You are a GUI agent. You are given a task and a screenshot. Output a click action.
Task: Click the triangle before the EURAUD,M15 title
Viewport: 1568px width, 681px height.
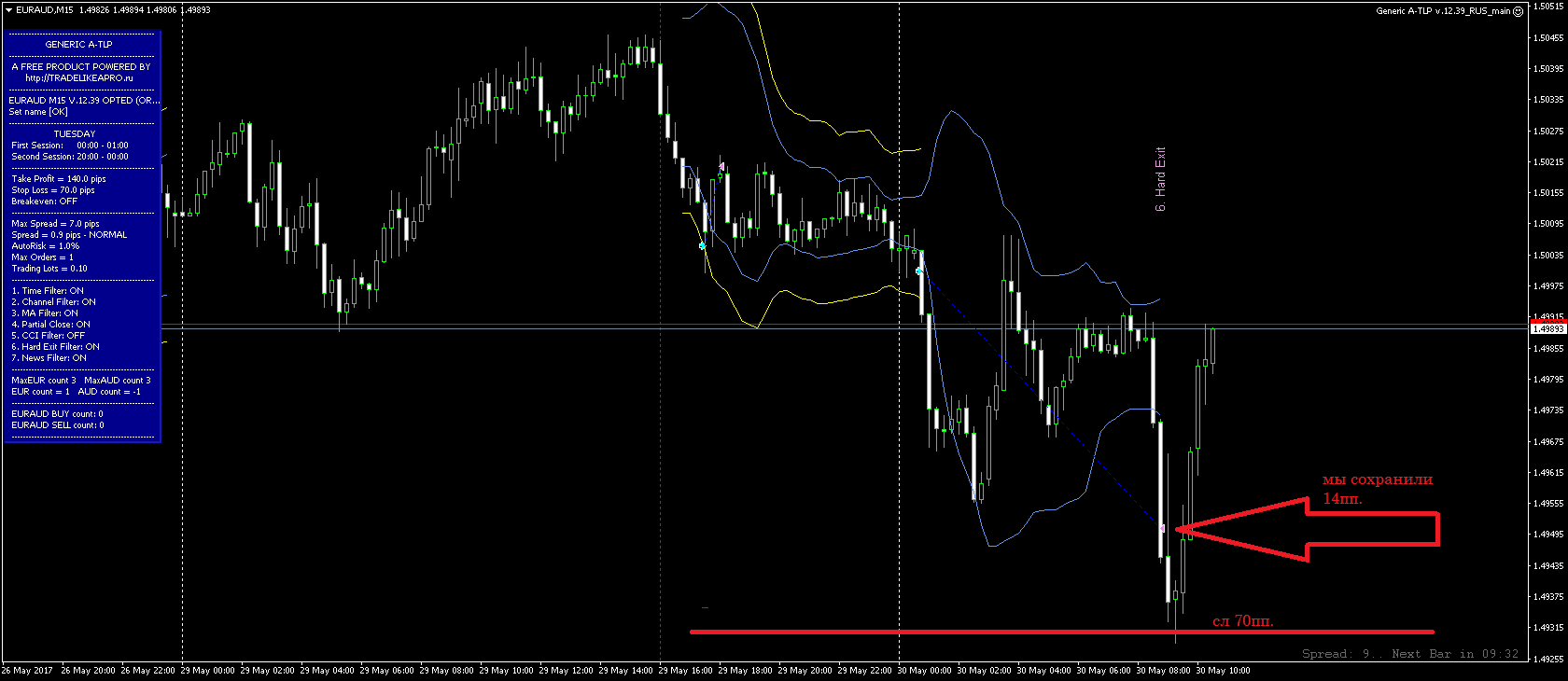(8, 10)
